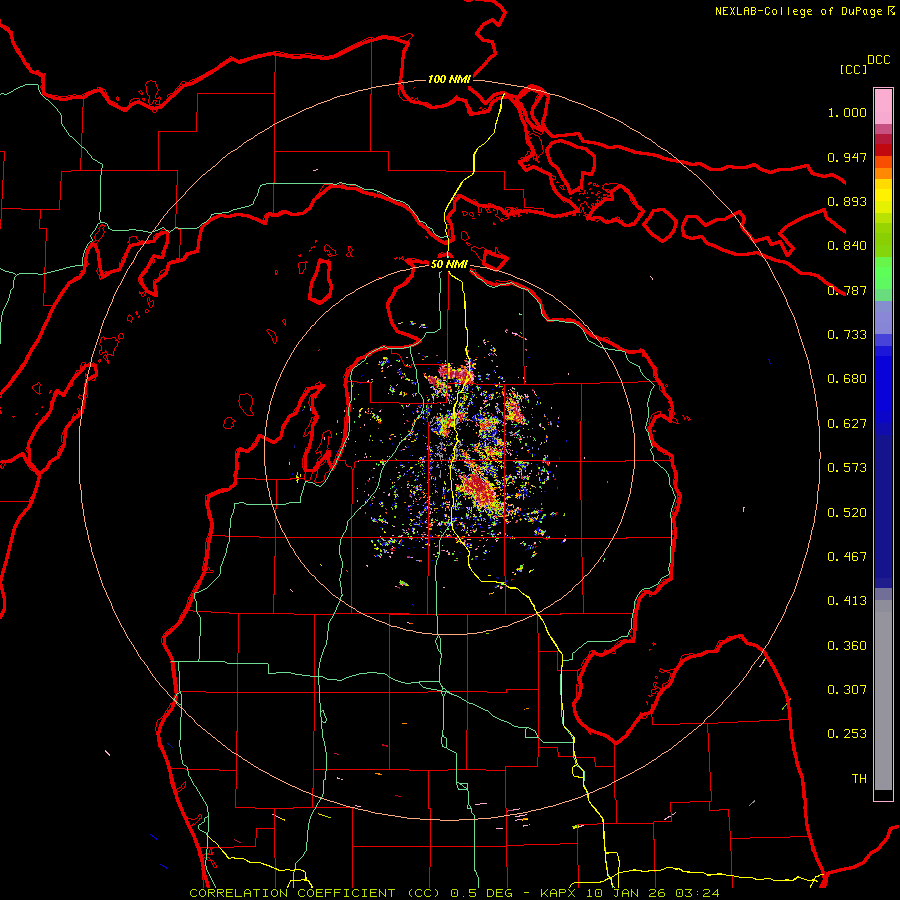900x900 pixels.
Task: Click the TH threshold label on scale
Action: [859, 779]
